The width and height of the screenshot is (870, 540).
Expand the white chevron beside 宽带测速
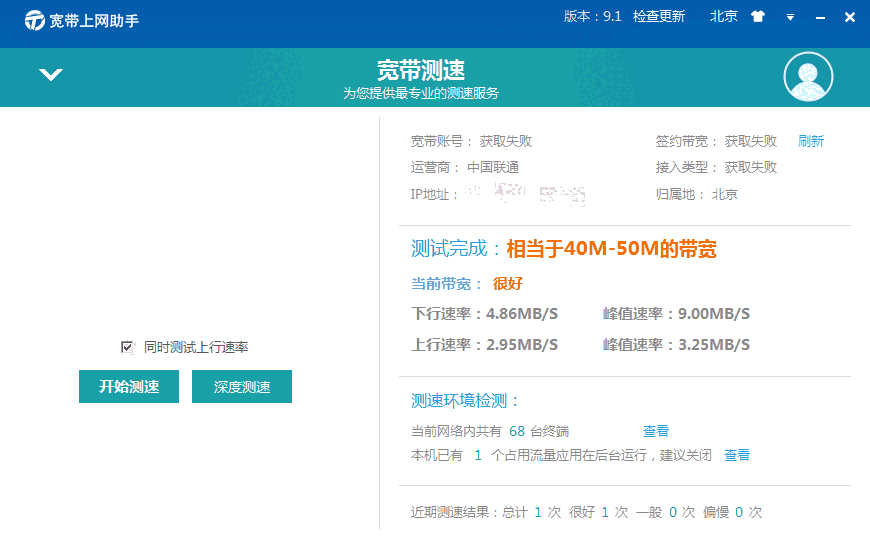51,75
